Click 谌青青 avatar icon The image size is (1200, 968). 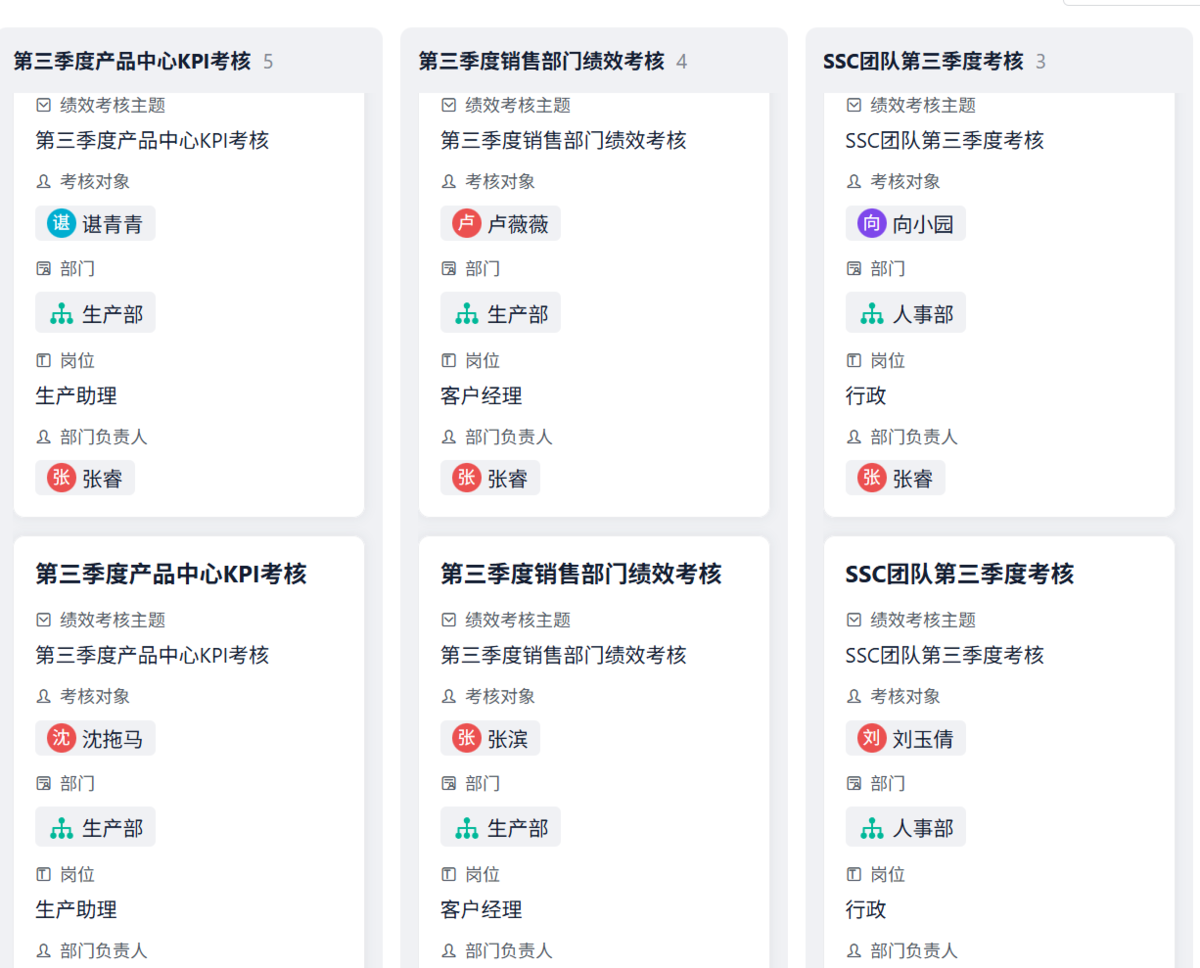pos(61,224)
